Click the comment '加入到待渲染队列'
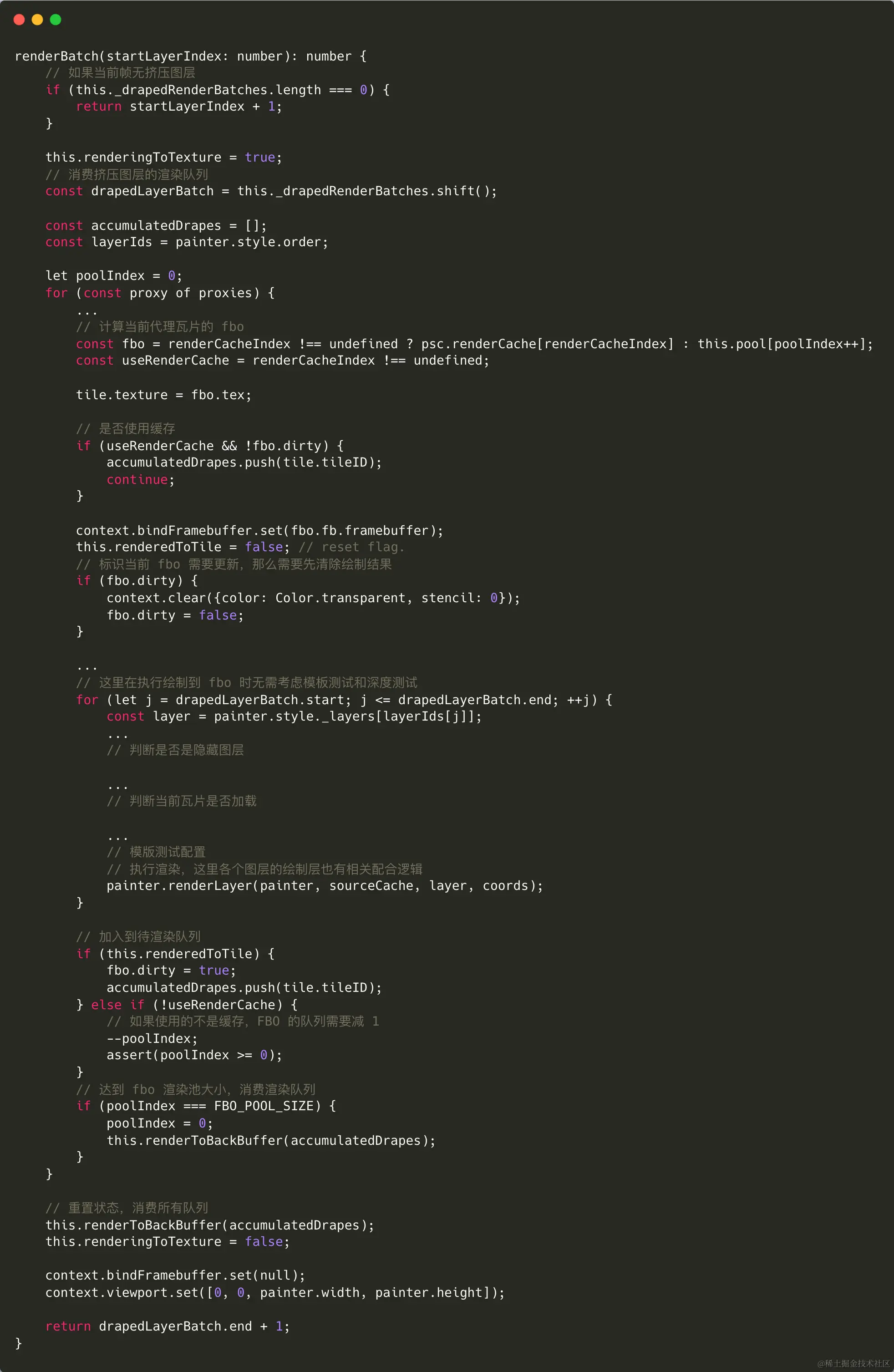 [x=138, y=937]
